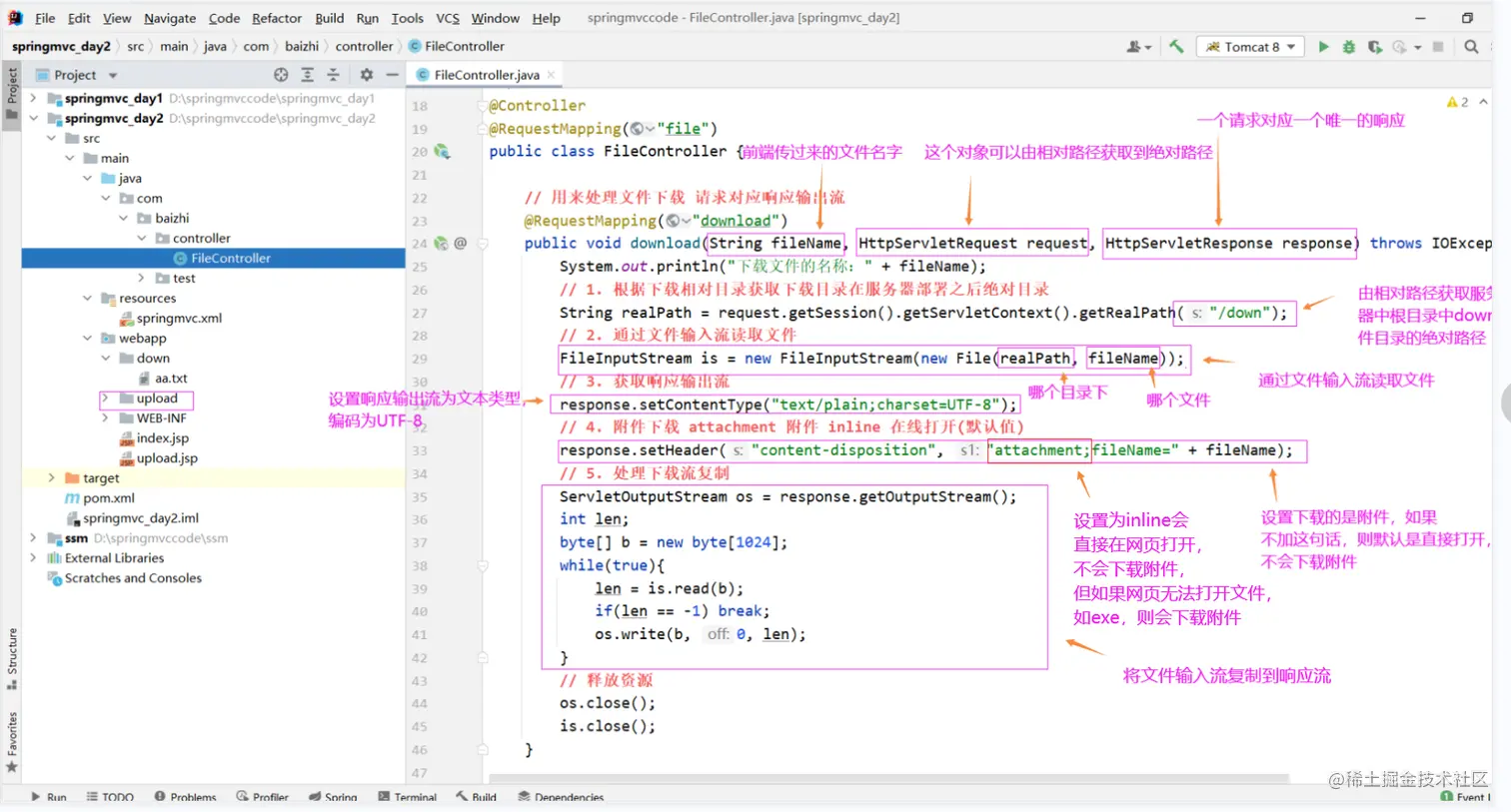Build the project with hammer icon

click(x=1176, y=47)
